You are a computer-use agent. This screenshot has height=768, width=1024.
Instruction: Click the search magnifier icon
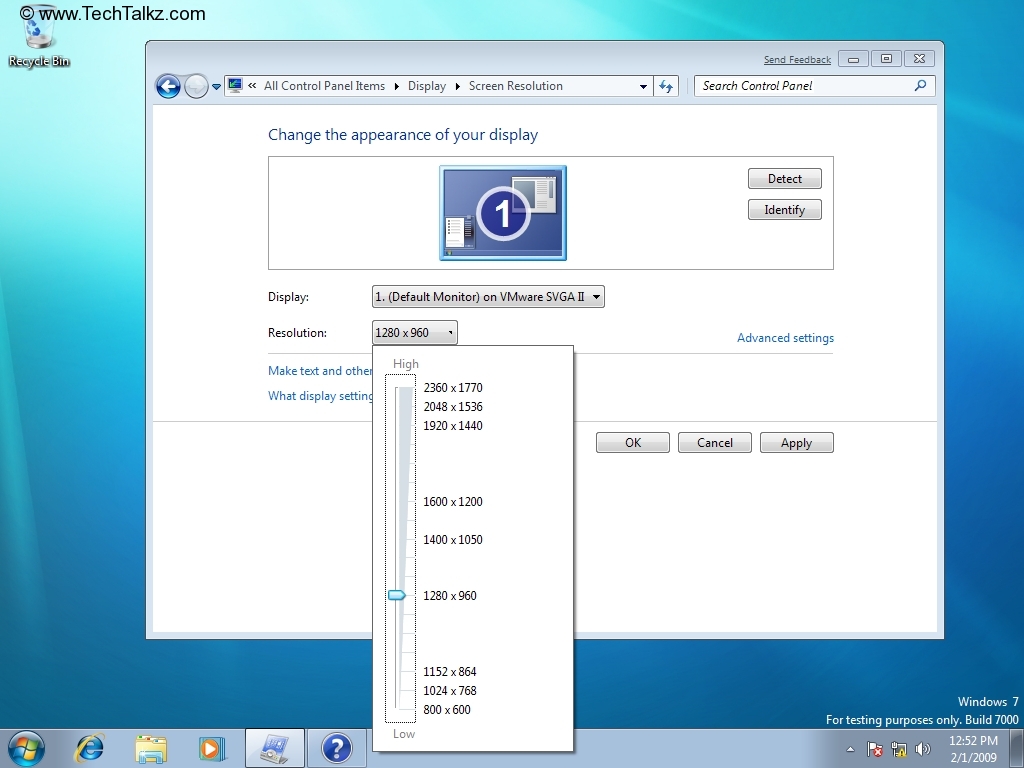[920, 86]
